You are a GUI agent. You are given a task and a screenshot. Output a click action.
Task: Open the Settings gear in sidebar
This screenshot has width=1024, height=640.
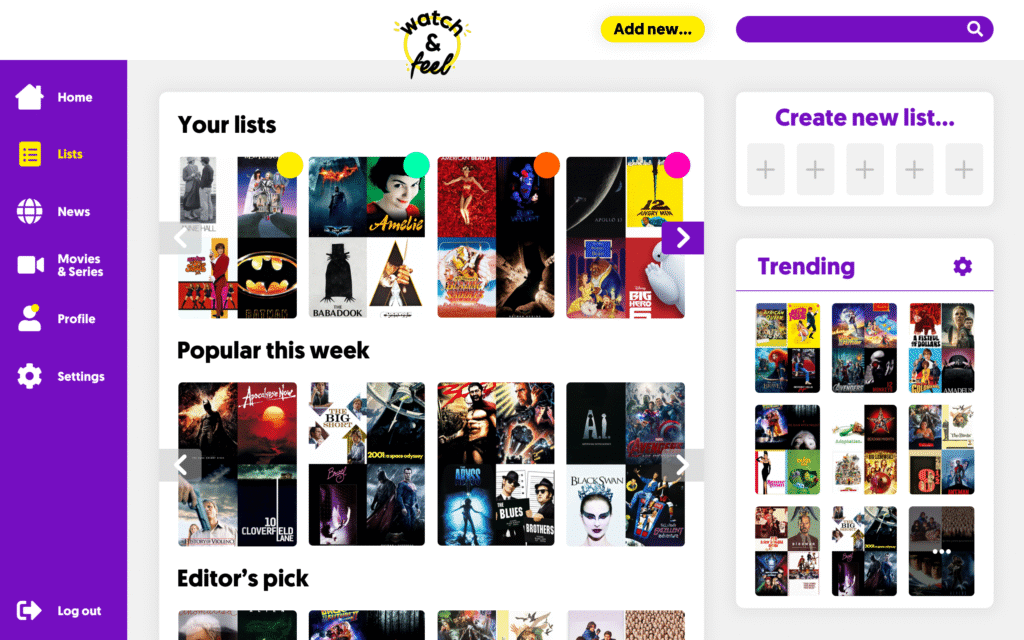29,376
